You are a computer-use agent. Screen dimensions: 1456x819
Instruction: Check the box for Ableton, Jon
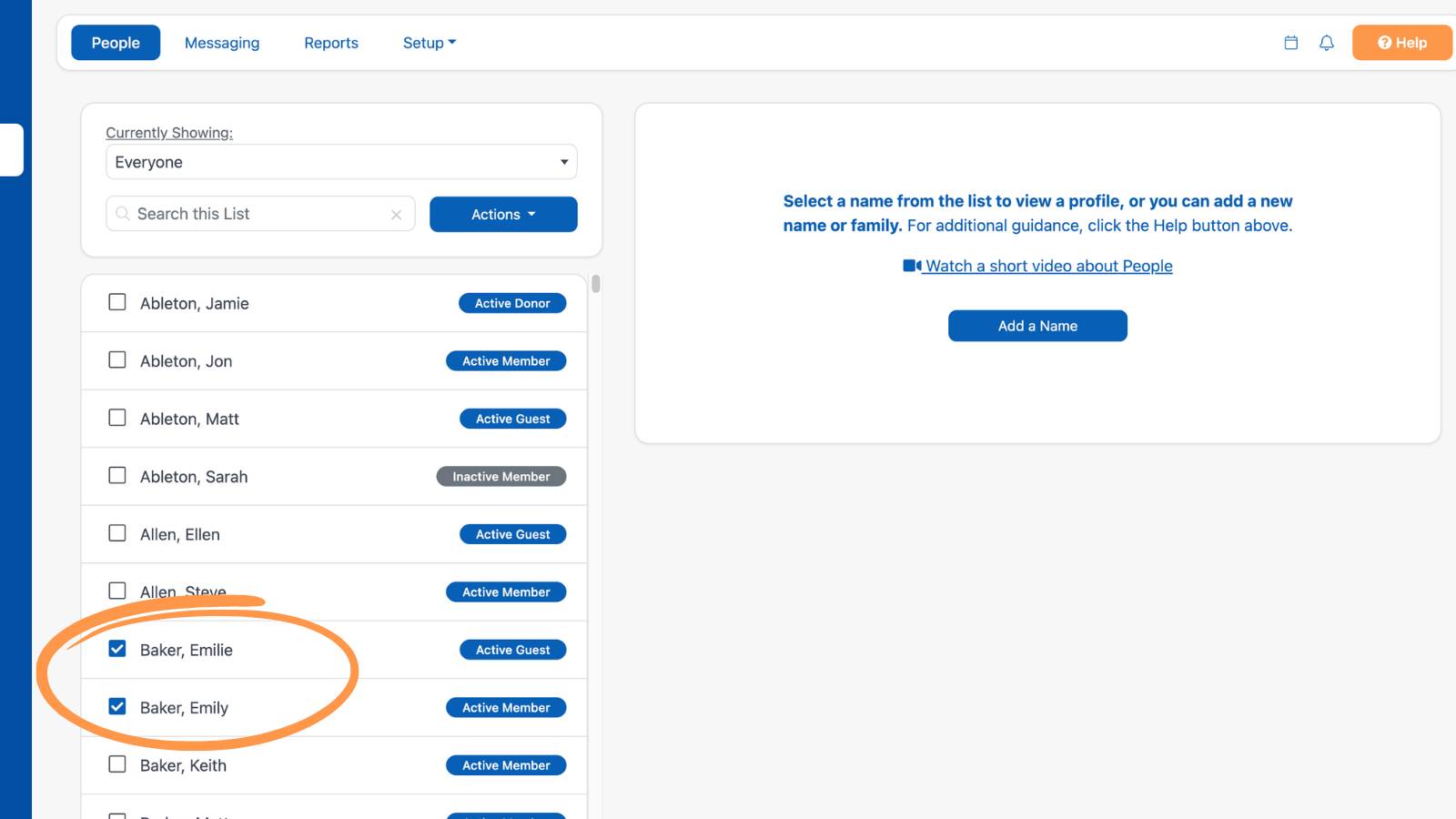(x=117, y=359)
